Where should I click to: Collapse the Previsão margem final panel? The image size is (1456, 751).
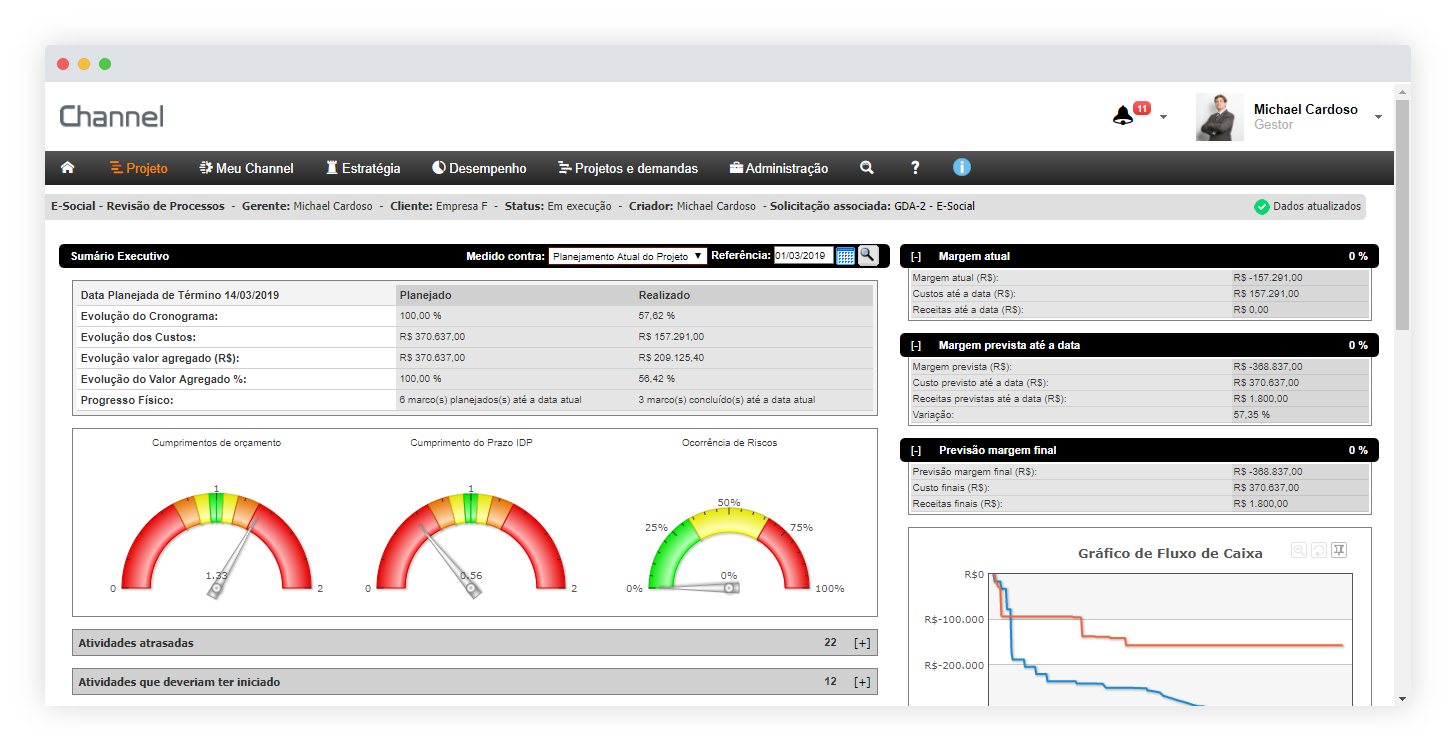click(916, 450)
